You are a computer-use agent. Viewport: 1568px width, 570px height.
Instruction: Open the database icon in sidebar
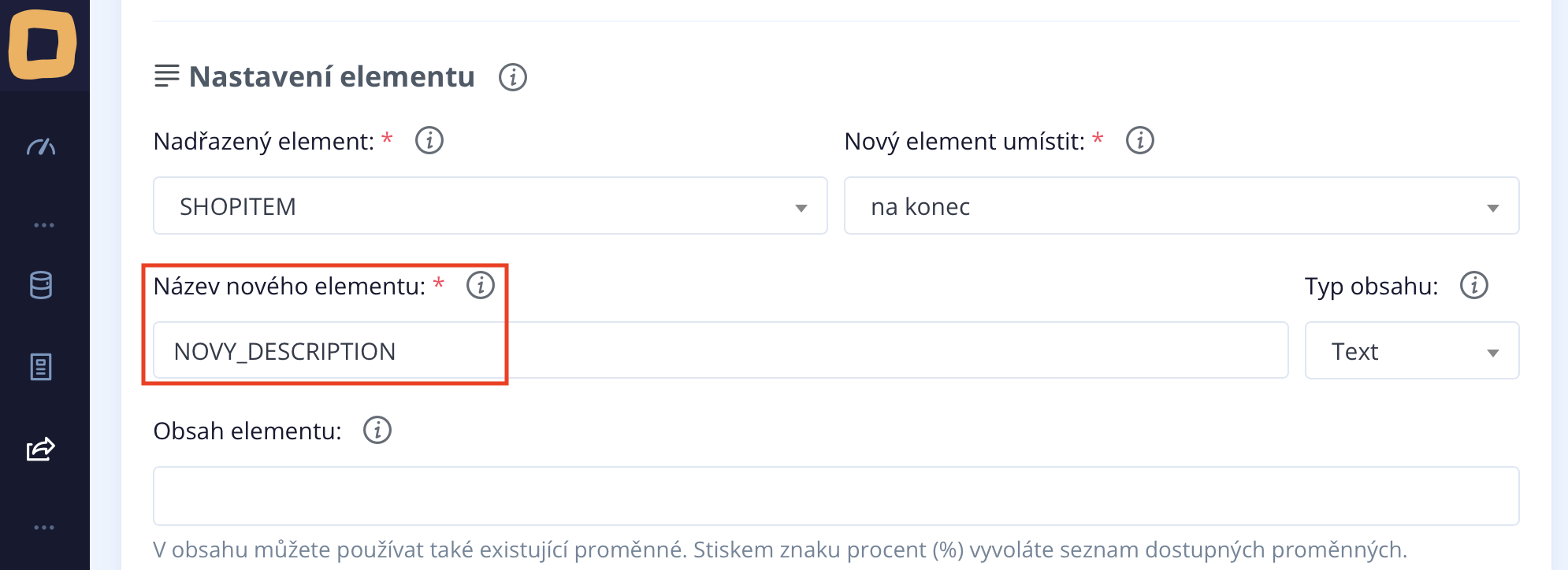point(41,285)
